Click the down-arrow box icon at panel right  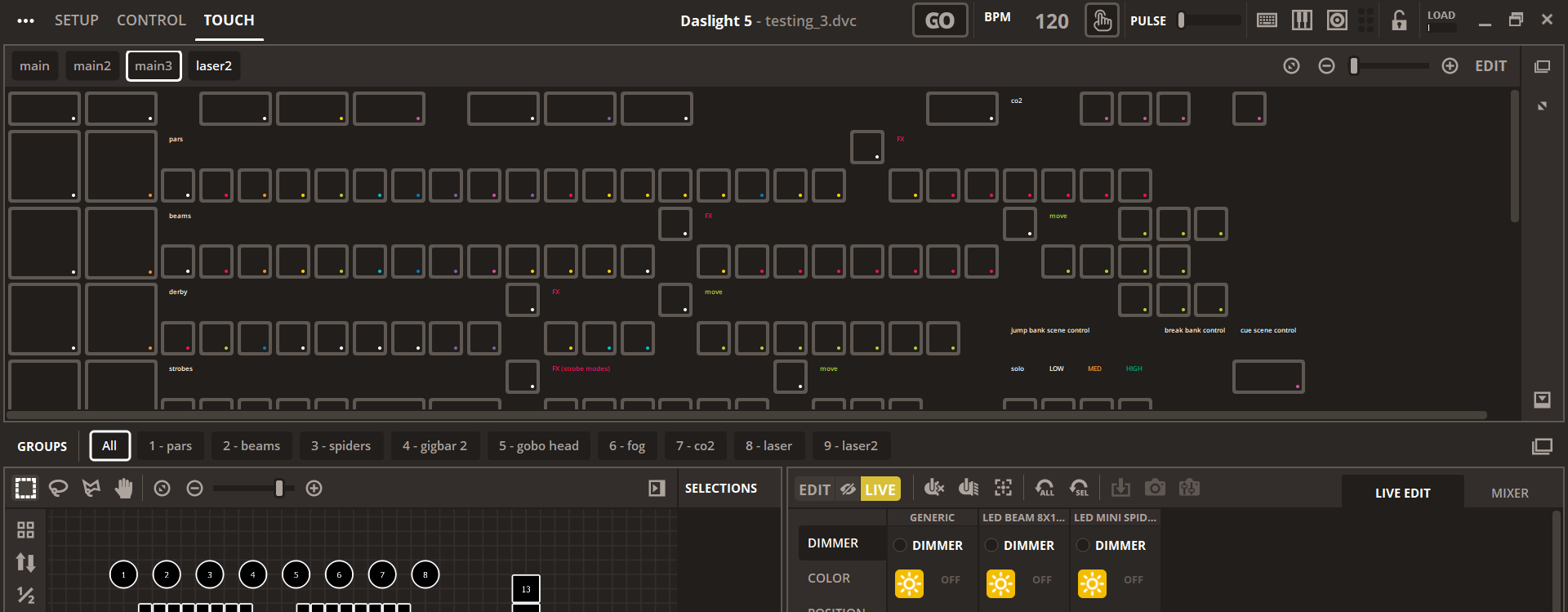[1542, 400]
